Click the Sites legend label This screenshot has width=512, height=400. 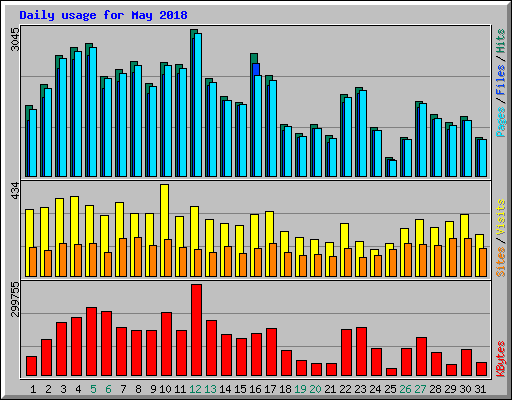pos(501,262)
